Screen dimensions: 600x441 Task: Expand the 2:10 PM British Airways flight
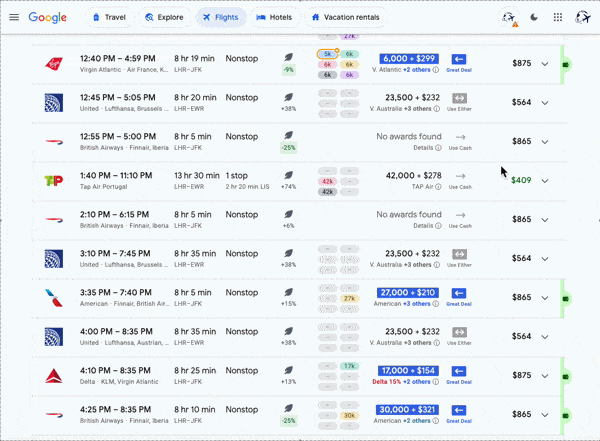tap(545, 220)
